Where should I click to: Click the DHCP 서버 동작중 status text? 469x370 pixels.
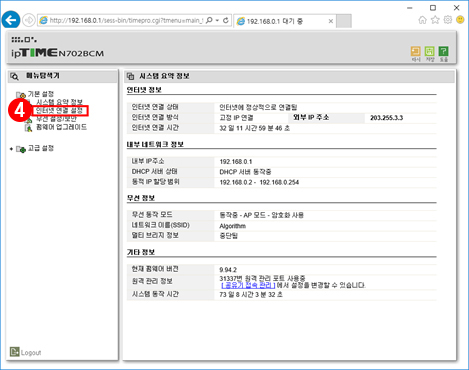tap(245, 172)
